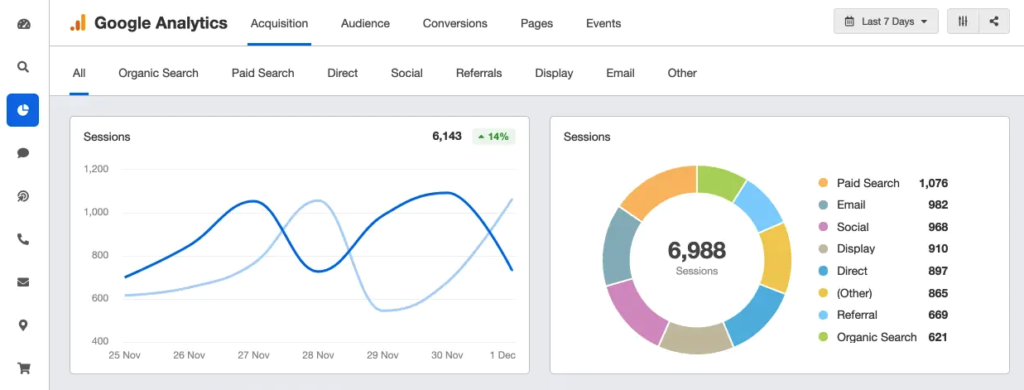Select the highlighted pie chart analytics icon
This screenshot has height=390, width=1024.
[23, 110]
